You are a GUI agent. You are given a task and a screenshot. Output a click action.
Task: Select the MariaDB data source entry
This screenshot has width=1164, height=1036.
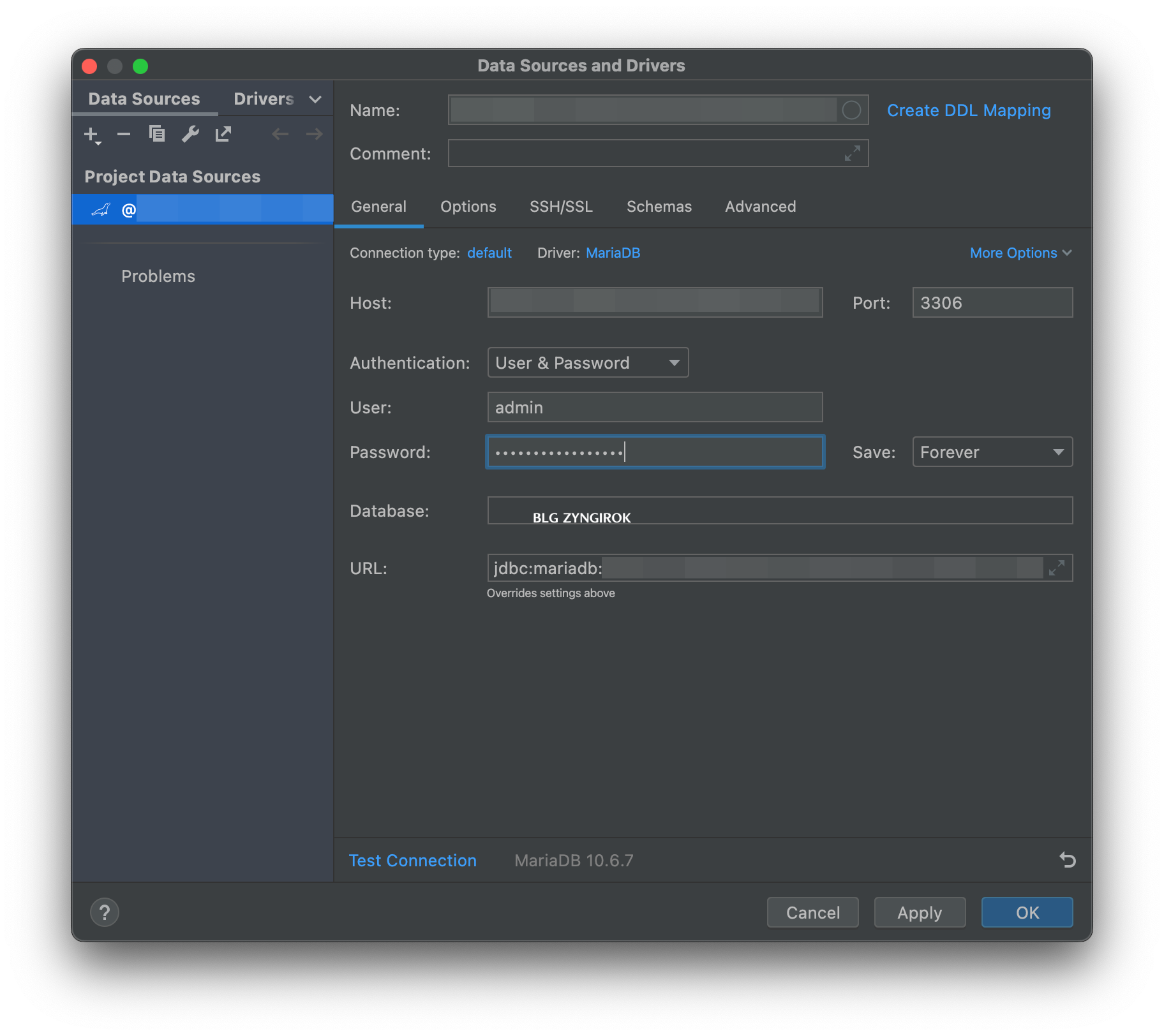click(x=203, y=209)
